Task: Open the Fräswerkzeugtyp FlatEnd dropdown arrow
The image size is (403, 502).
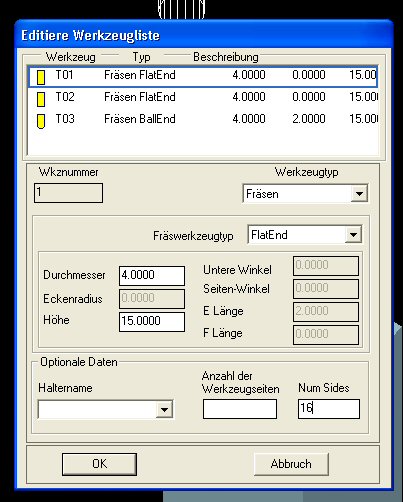Action: [353, 235]
